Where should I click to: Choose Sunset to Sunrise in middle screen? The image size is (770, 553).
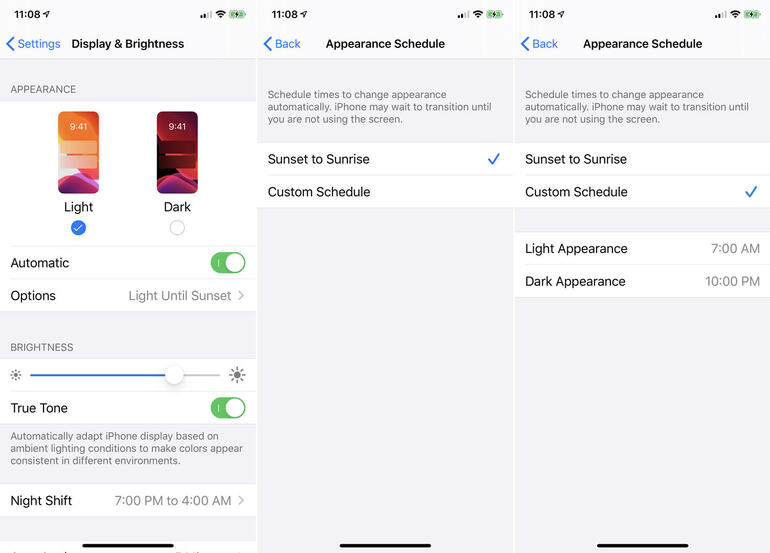point(385,159)
